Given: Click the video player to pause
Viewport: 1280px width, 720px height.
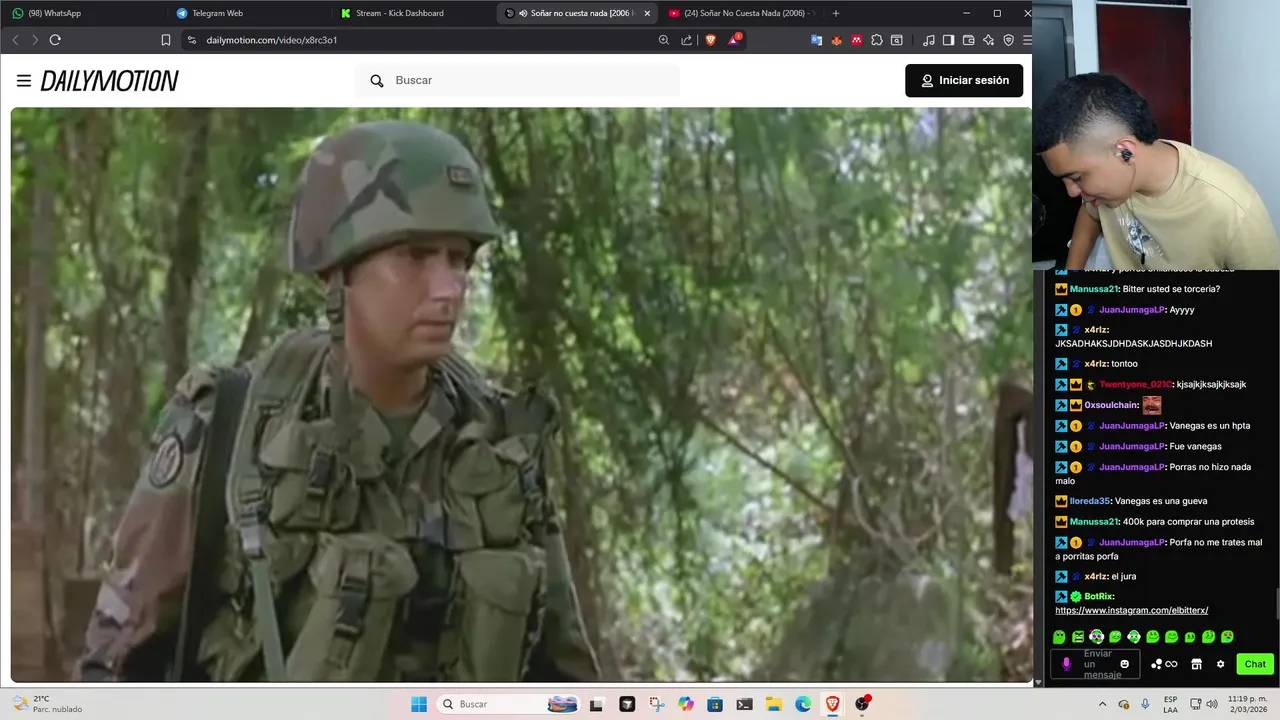Looking at the screenshot, I should (x=521, y=395).
